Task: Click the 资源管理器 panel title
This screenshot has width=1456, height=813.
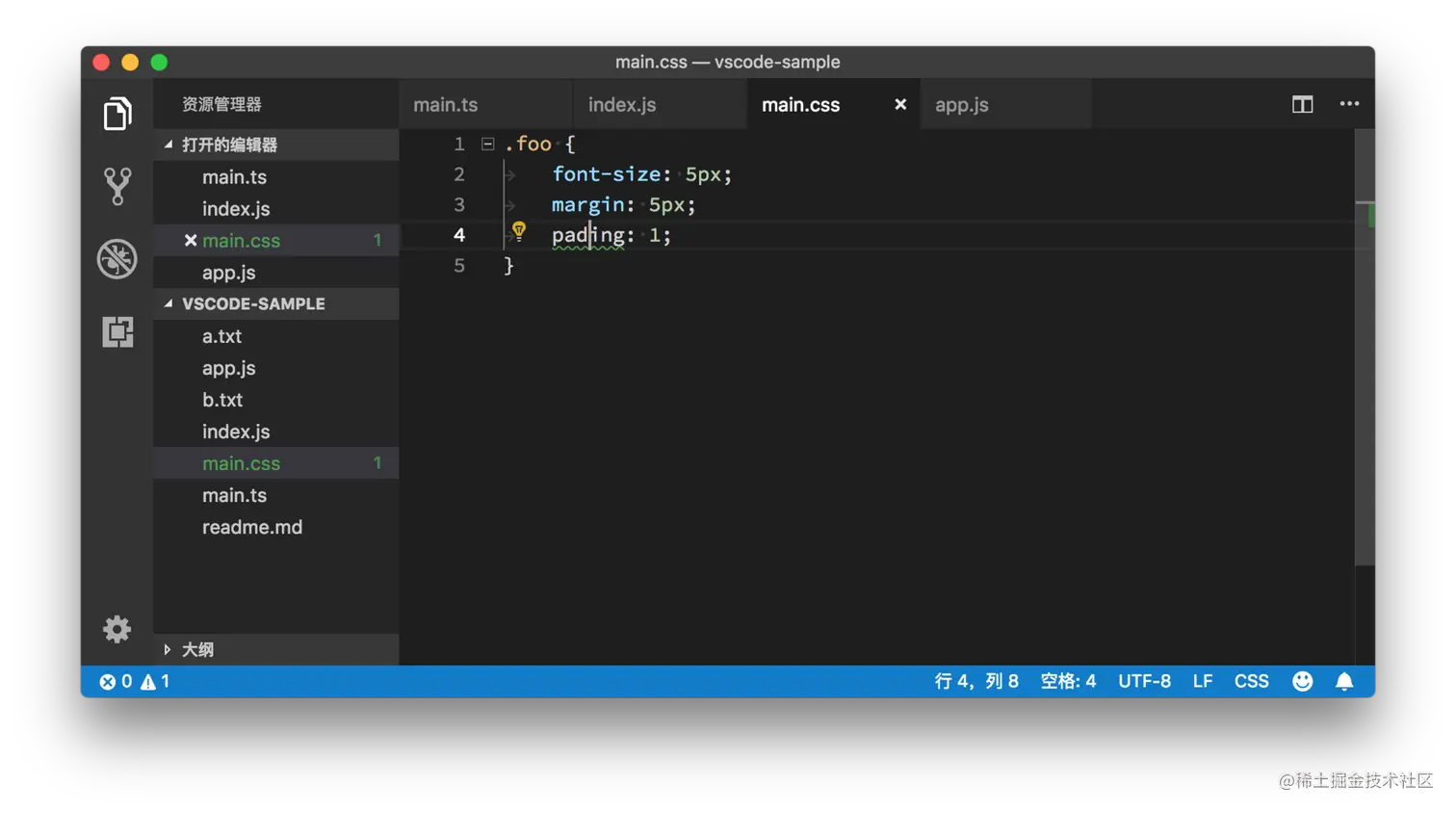Action: pos(221,104)
